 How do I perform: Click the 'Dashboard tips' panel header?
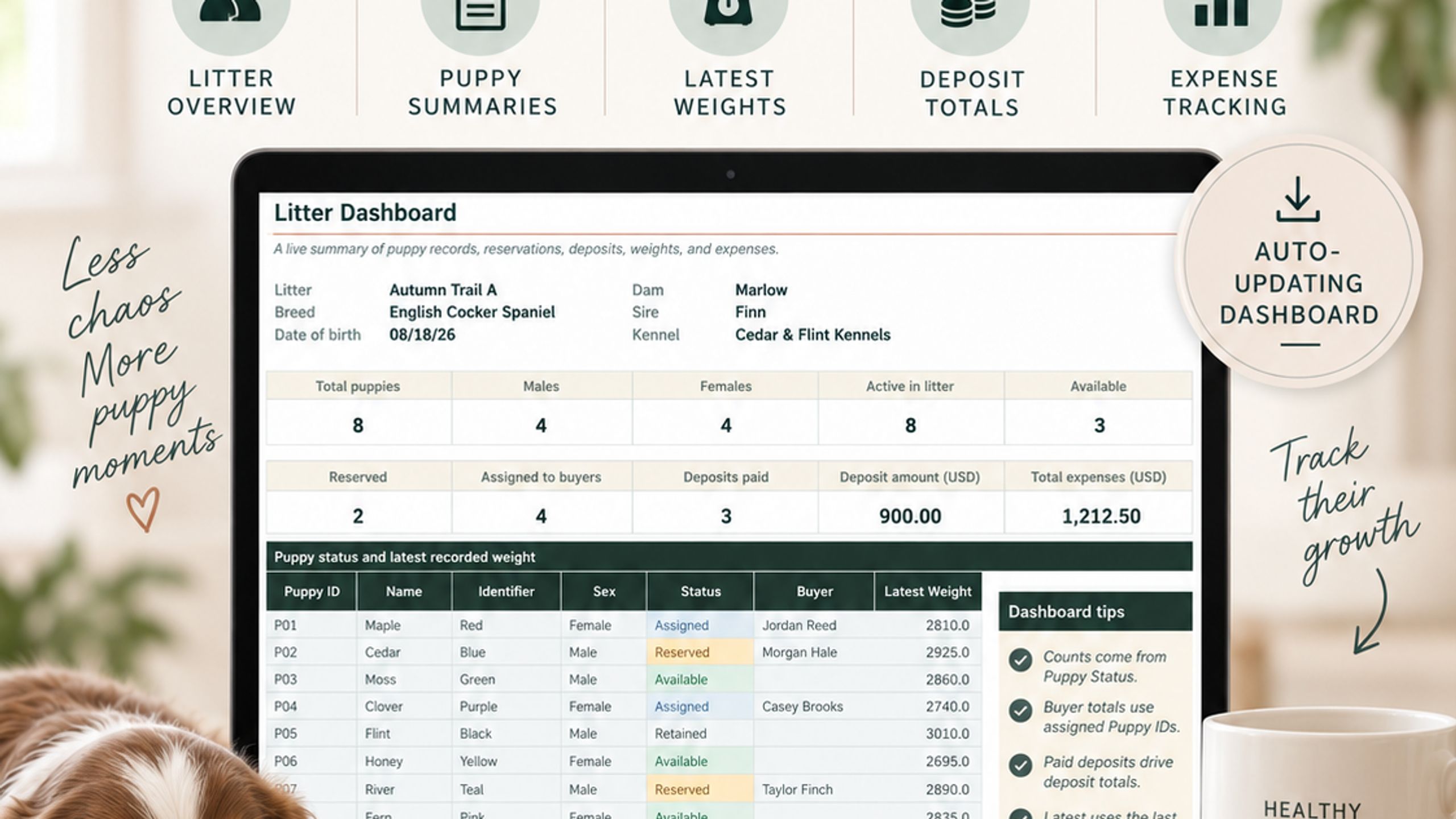tap(1095, 611)
